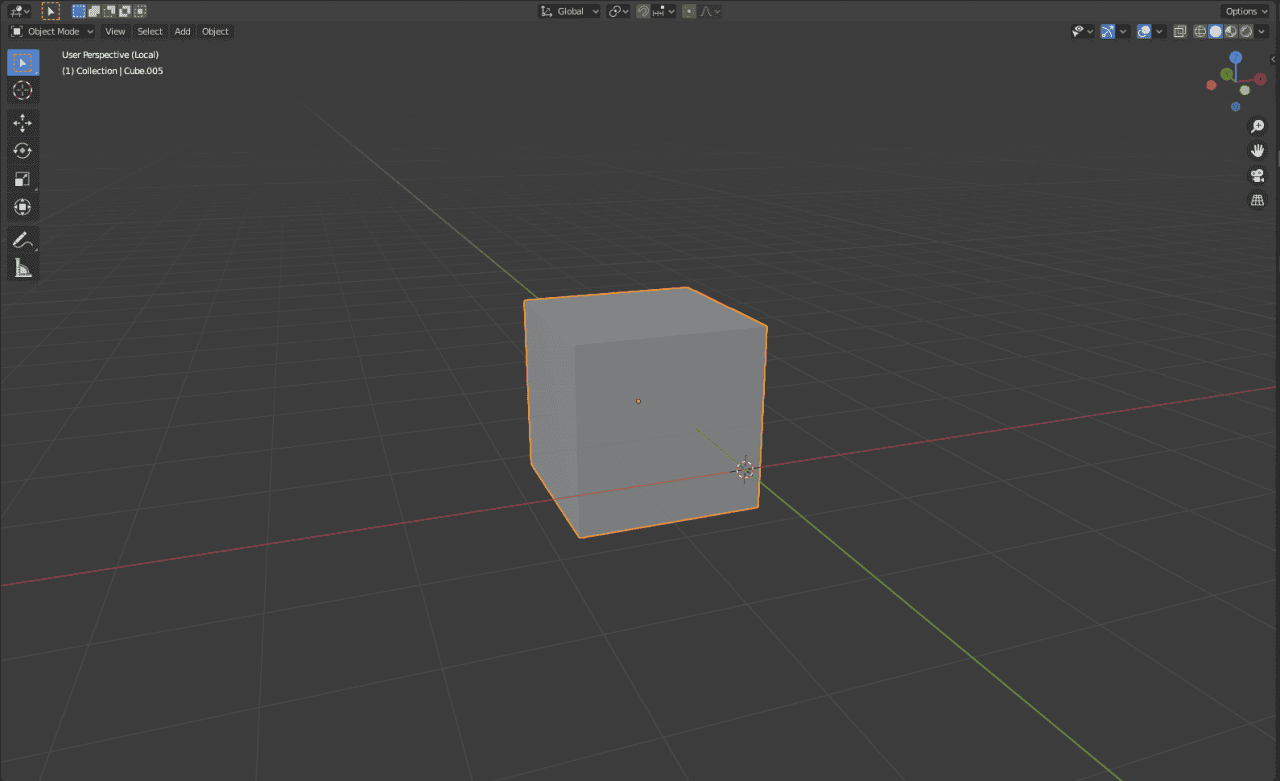Select the 3D Cursor tool
This screenshot has height=781, width=1280.
pyautogui.click(x=22, y=90)
